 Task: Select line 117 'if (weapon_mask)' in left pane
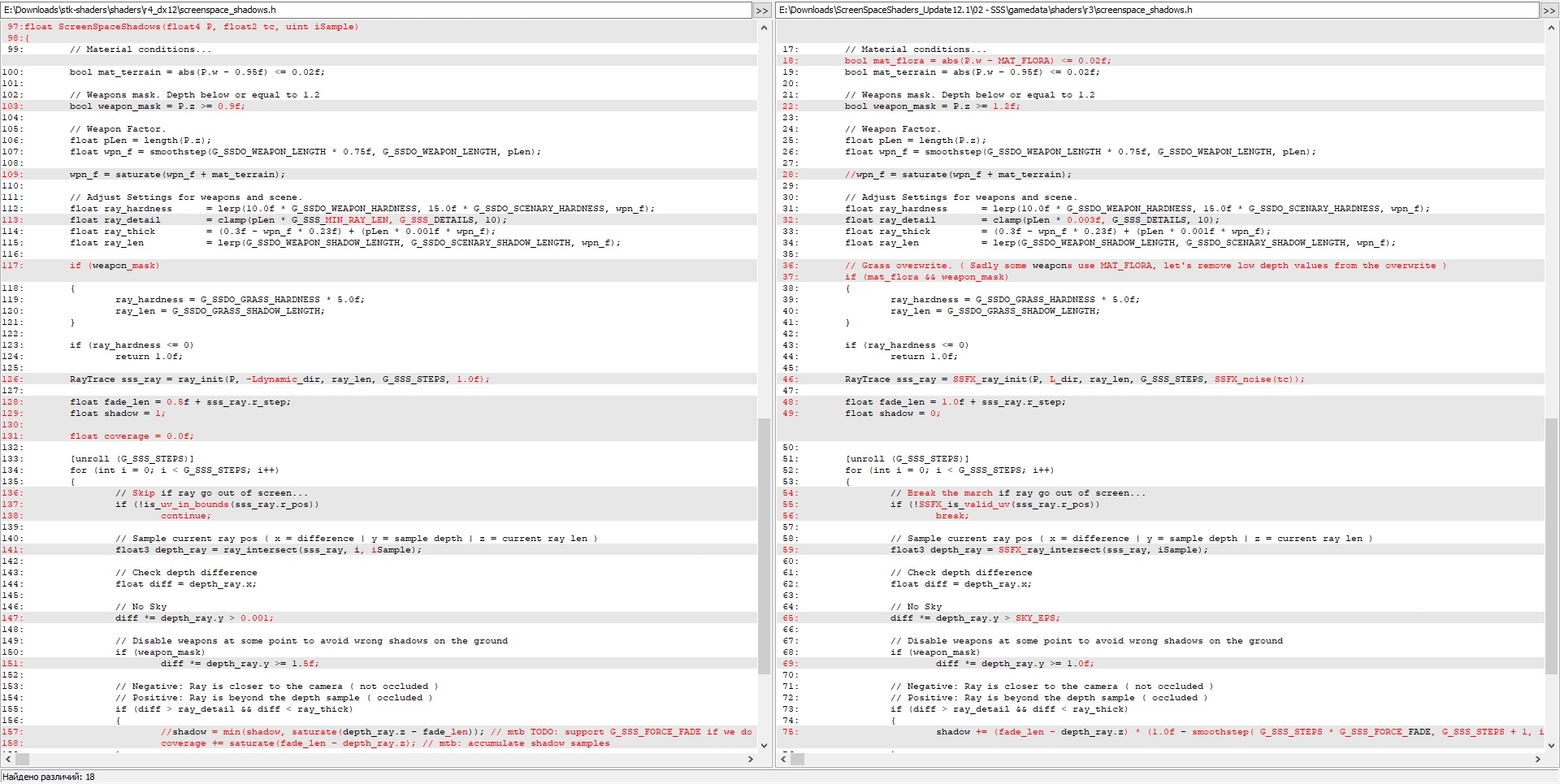coord(115,266)
